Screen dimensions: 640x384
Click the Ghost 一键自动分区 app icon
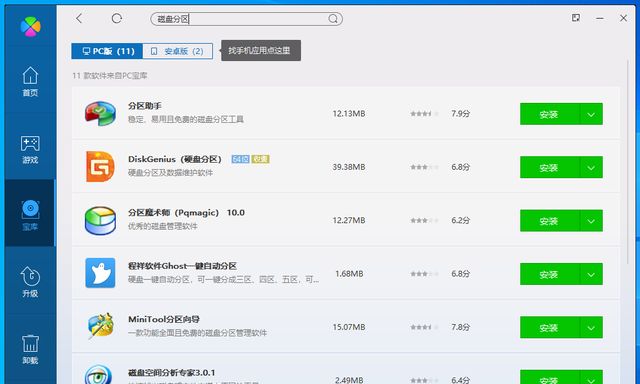point(100,273)
